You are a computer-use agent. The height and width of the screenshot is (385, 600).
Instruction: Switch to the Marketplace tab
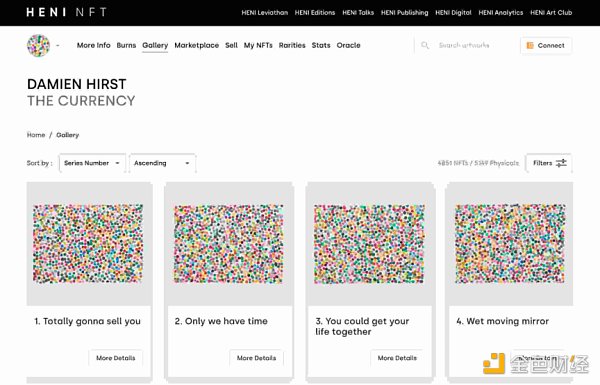pyautogui.click(x=197, y=45)
